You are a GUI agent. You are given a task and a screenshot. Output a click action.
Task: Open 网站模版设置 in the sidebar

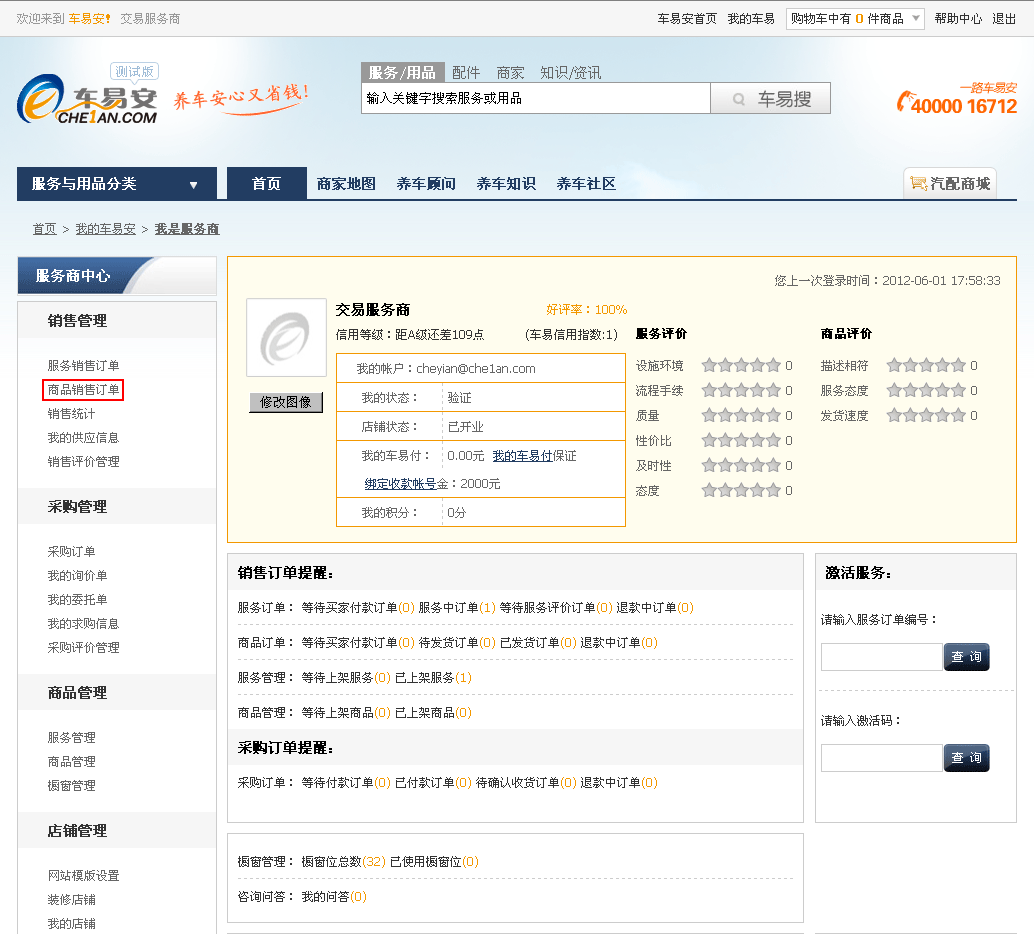(84, 875)
